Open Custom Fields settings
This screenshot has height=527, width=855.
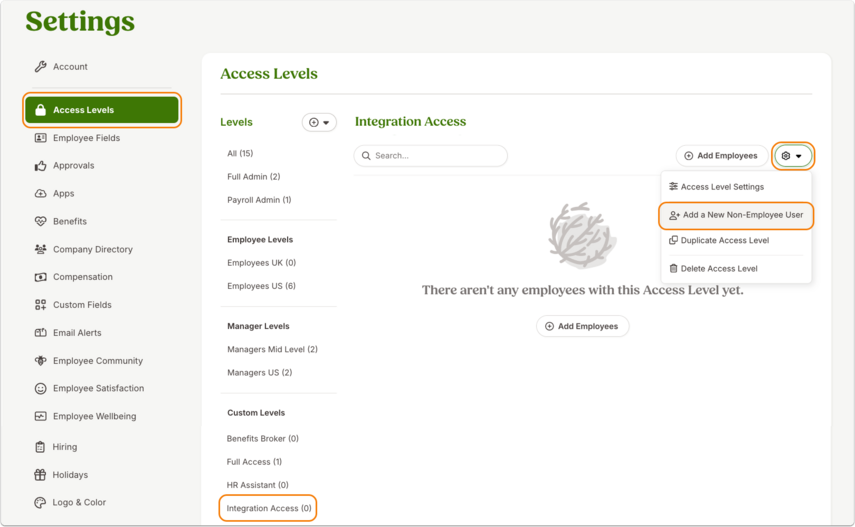click(x=82, y=304)
